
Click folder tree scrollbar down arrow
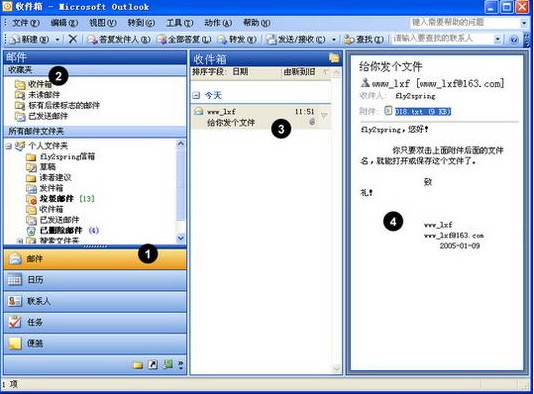pos(181,238)
